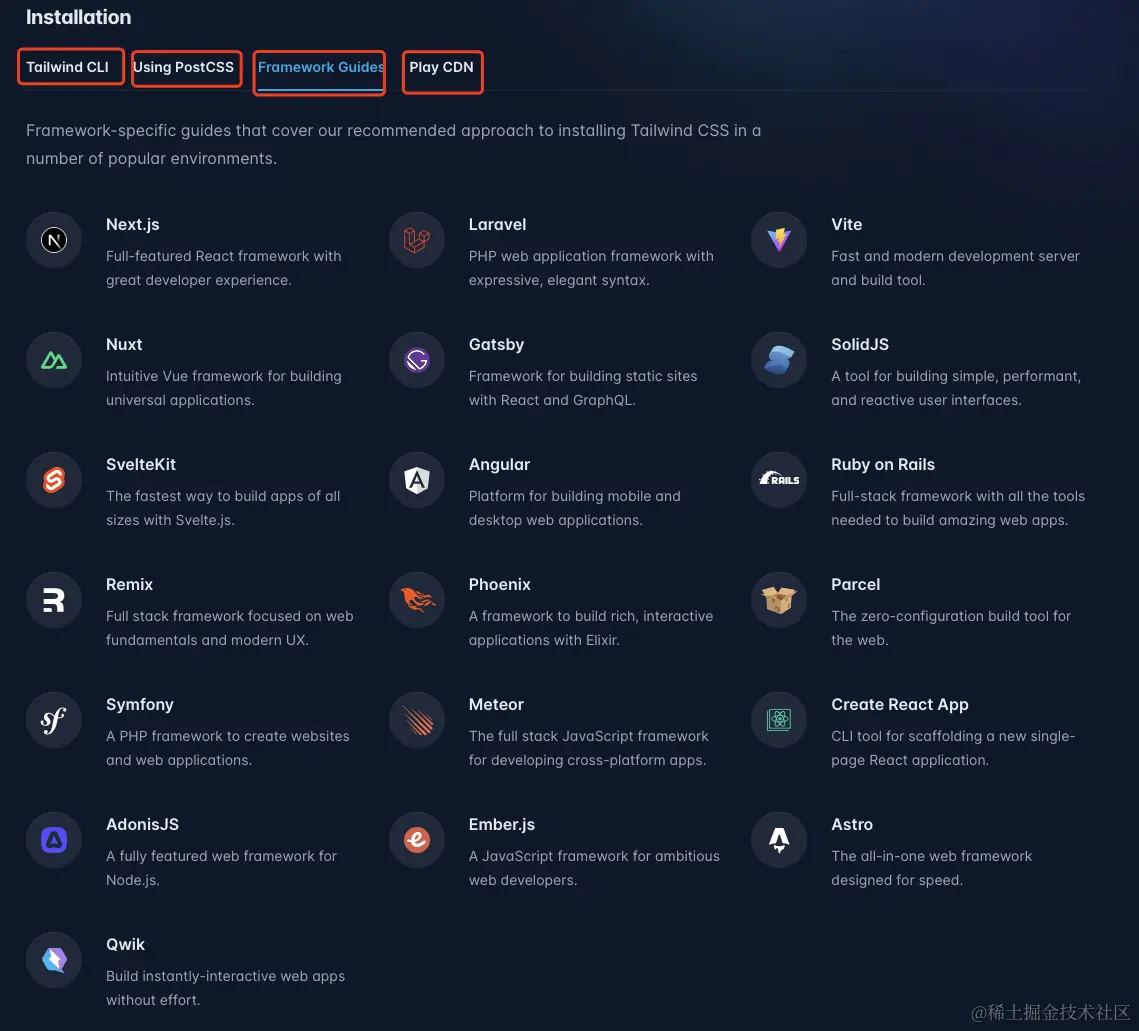Open the Play CDN tab
1139x1031 pixels.
tap(441, 67)
